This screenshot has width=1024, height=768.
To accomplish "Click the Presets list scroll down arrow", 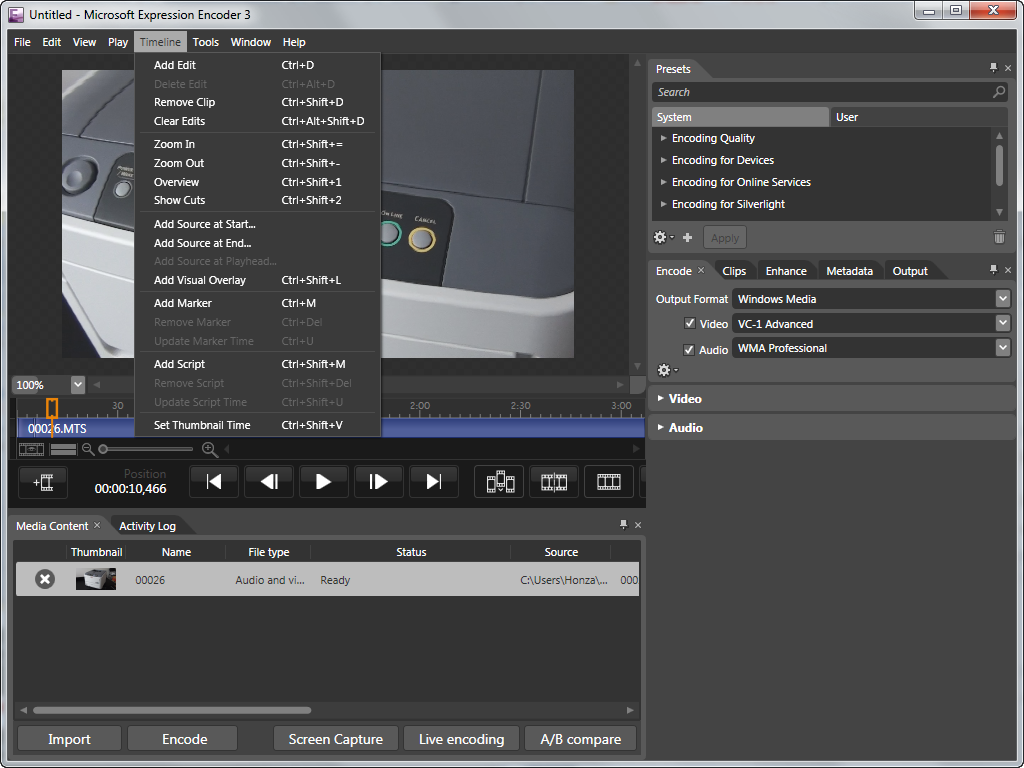I will tap(999, 212).
